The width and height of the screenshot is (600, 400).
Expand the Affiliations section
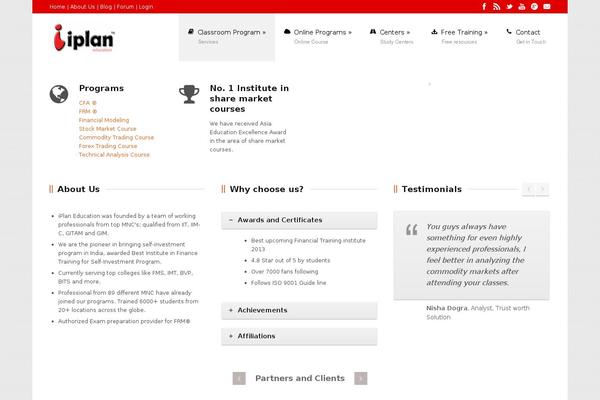pos(299,336)
